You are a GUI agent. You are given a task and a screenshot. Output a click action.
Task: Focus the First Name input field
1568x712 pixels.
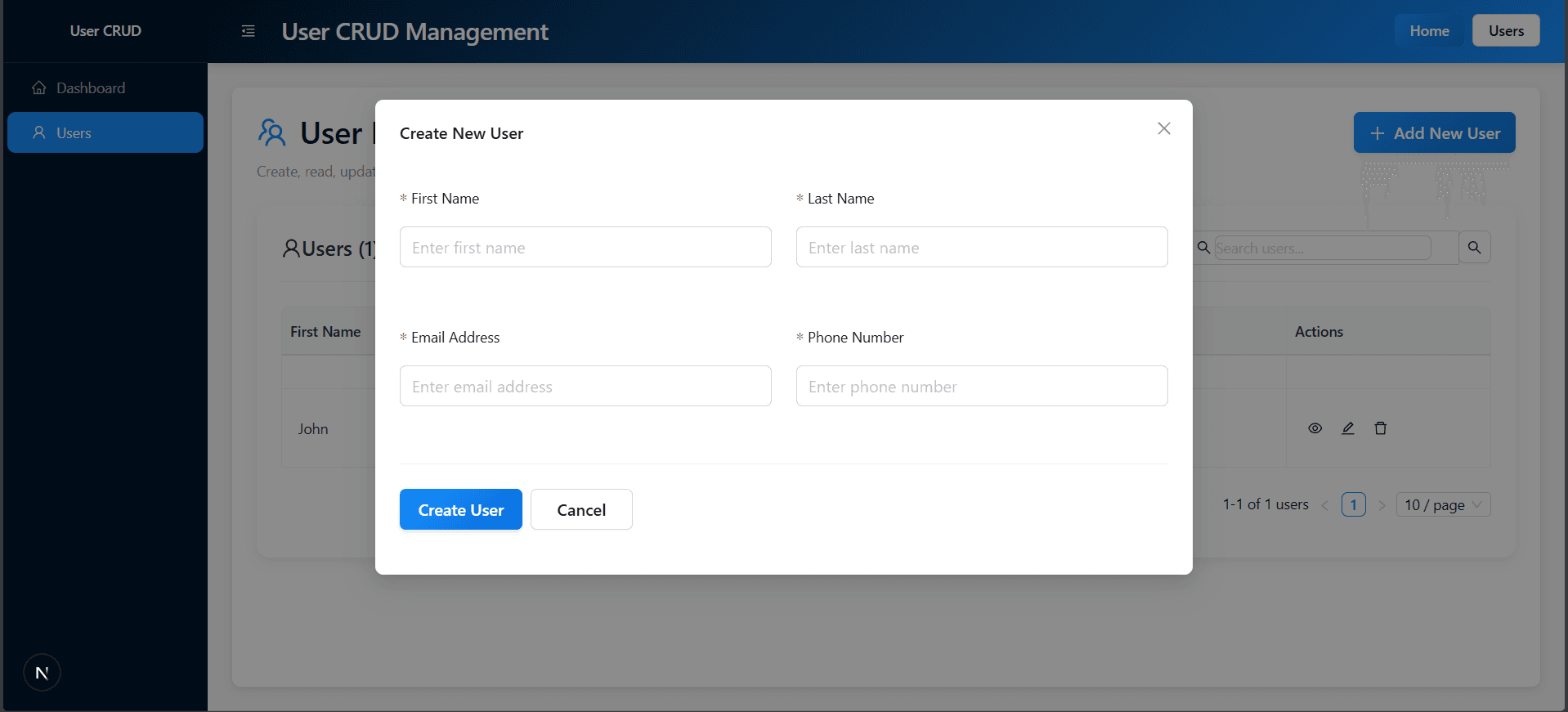point(585,248)
